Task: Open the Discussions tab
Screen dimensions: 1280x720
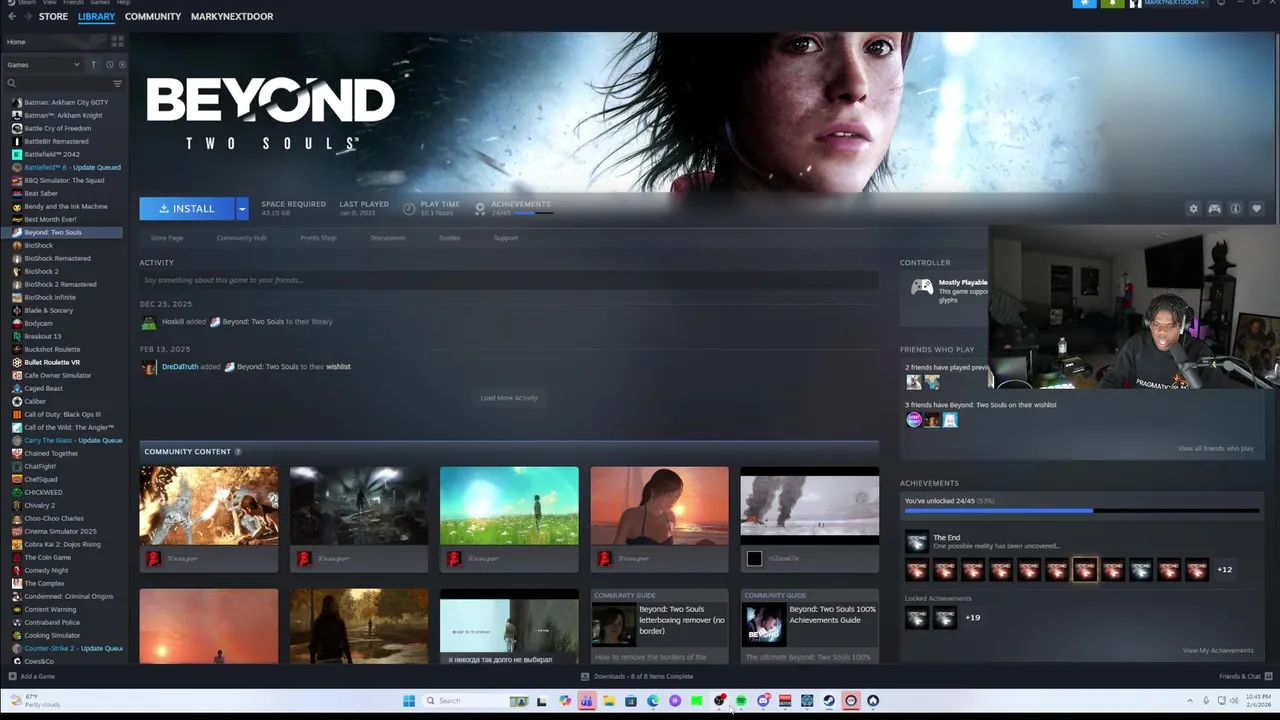Action: point(388,238)
